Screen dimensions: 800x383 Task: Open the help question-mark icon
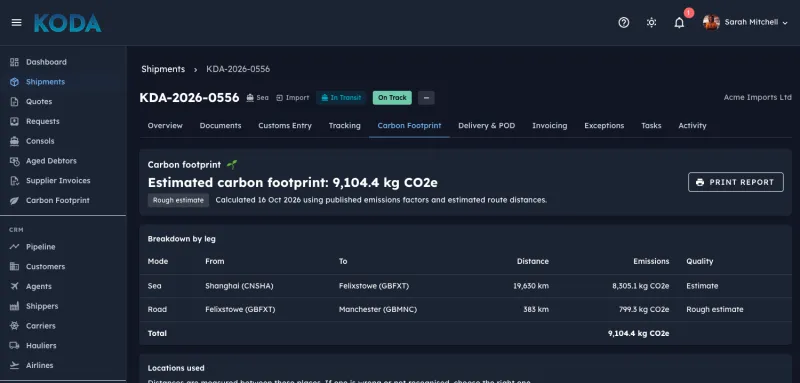(623, 22)
